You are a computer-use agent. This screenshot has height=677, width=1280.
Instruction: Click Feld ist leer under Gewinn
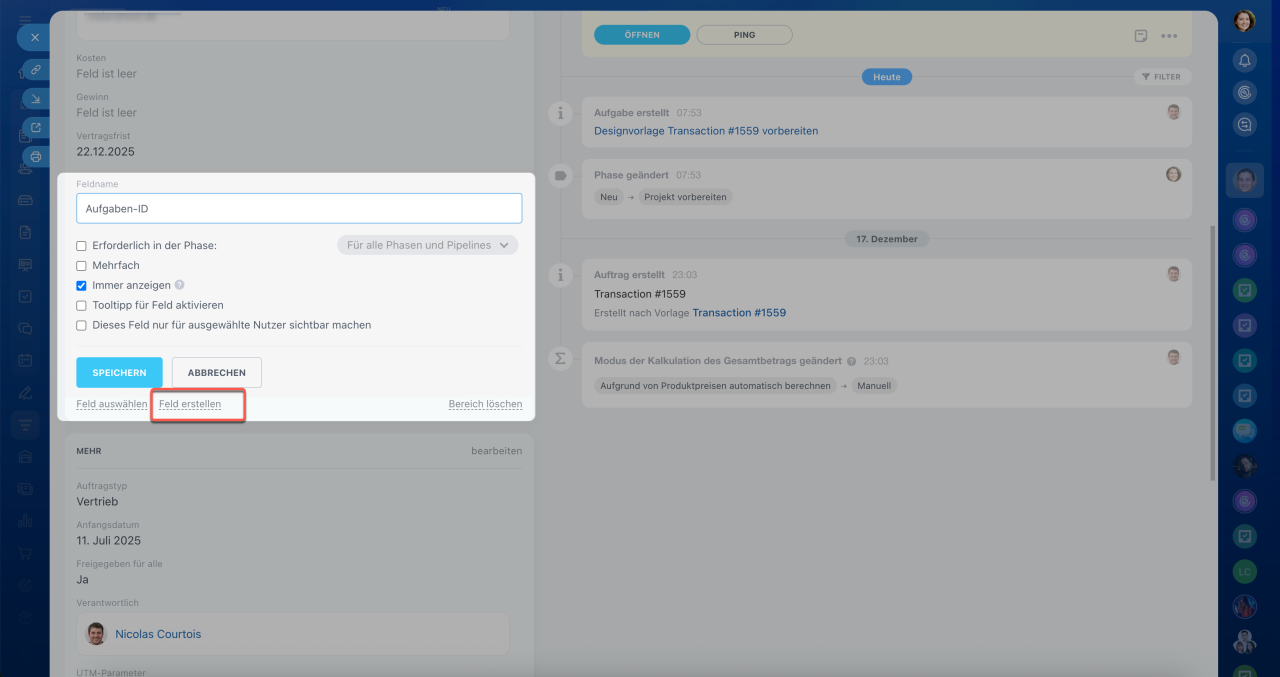click(106, 113)
